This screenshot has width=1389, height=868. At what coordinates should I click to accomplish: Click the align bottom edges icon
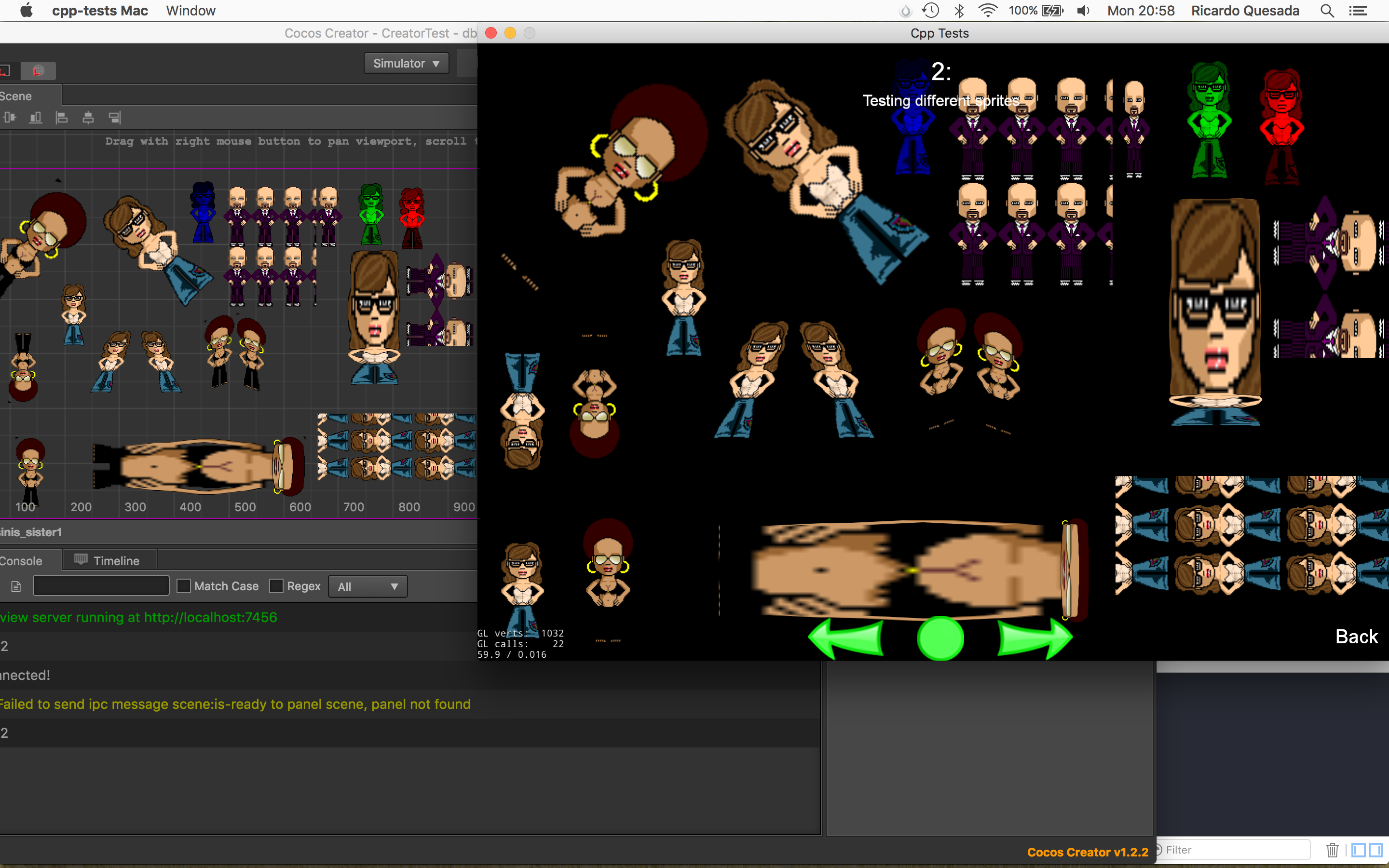tap(36, 118)
